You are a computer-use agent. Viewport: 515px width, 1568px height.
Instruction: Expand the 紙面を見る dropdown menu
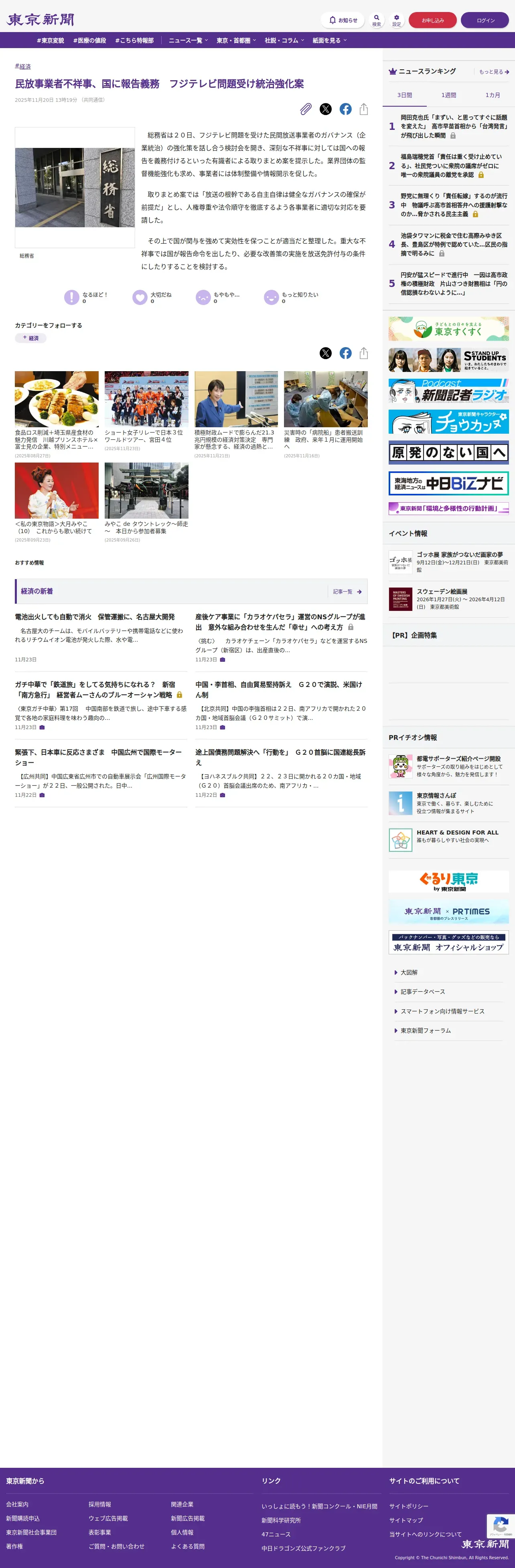point(330,40)
